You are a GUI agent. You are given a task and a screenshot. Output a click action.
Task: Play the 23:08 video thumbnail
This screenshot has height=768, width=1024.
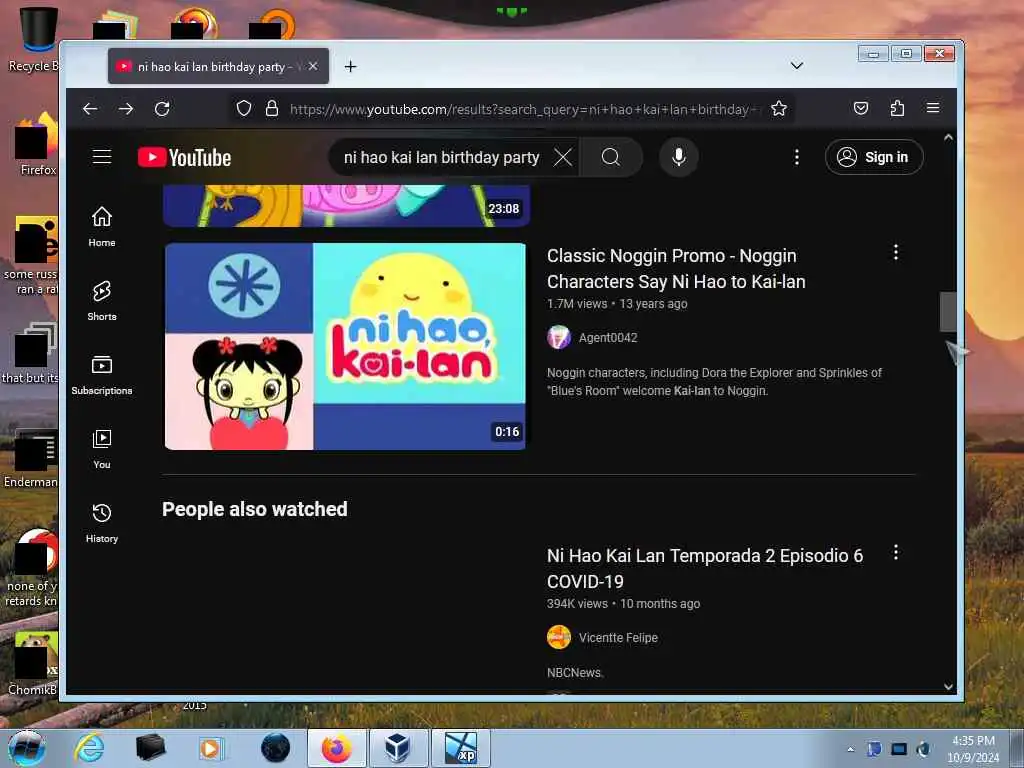pyautogui.click(x=346, y=205)
